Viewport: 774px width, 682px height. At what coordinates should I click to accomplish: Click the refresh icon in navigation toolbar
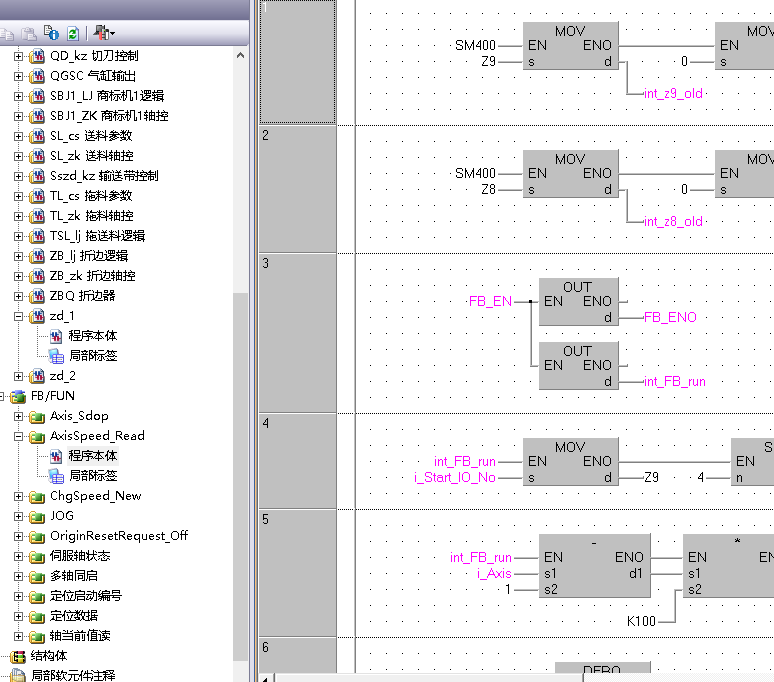73,33
